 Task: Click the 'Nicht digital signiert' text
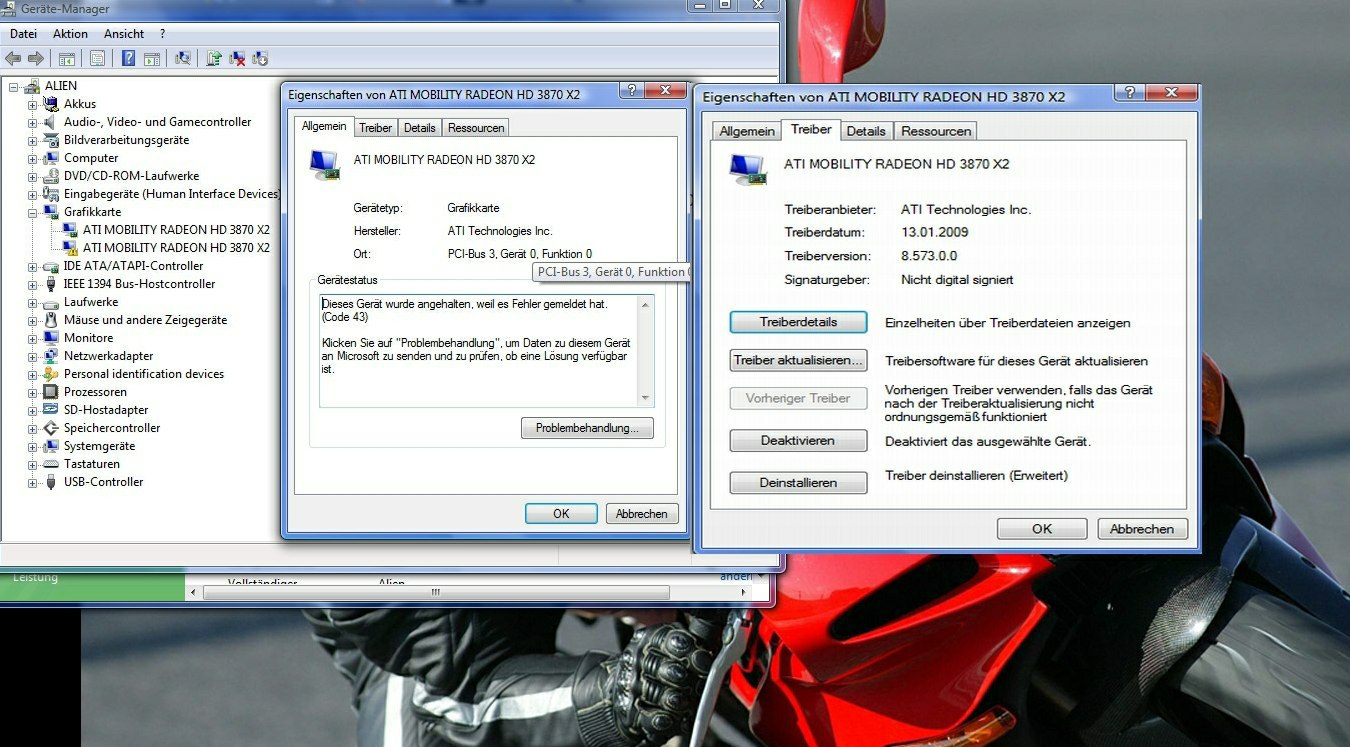click(957, 280)
